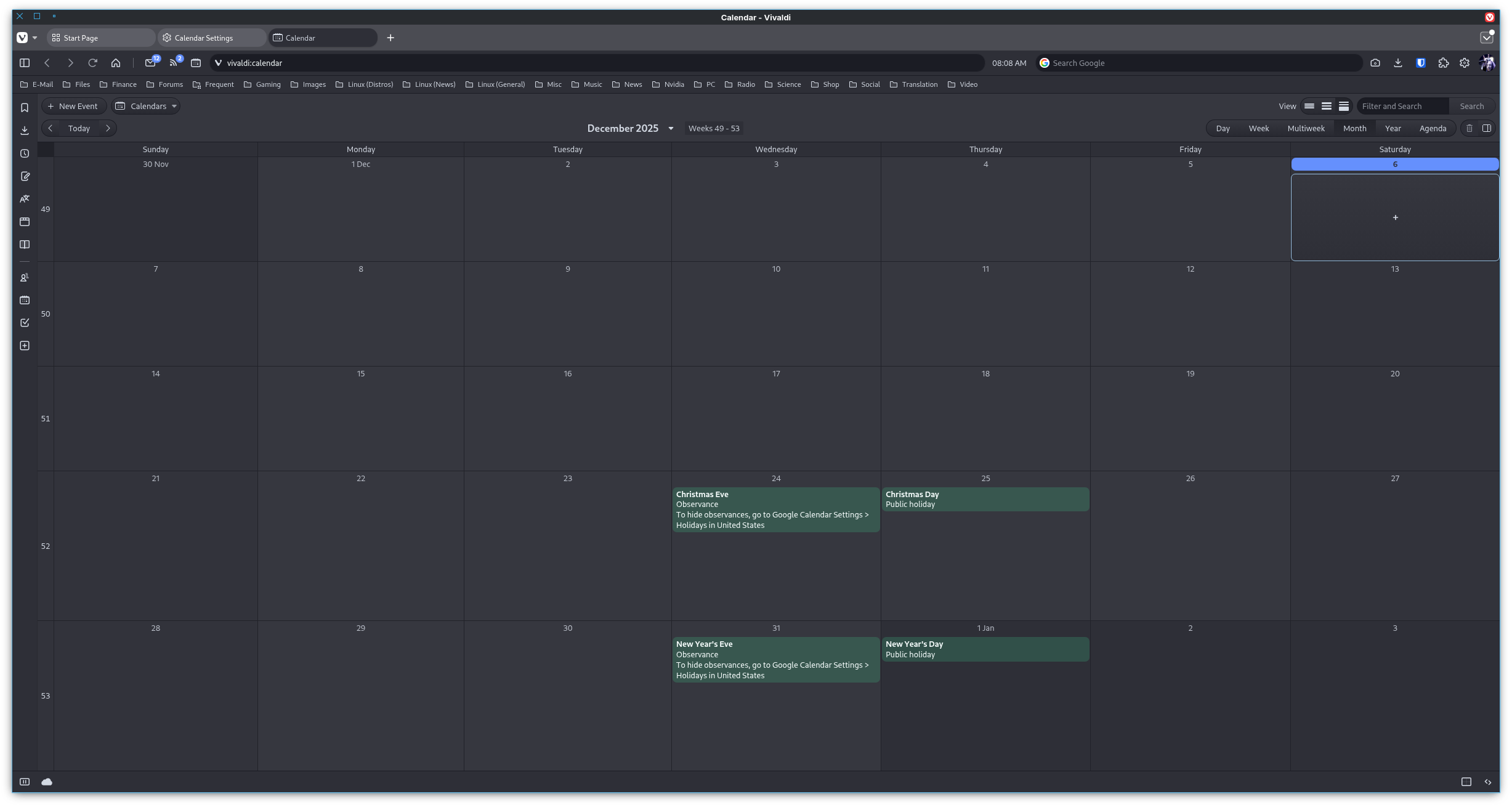
Task: Open the Calendars dropdown
Action: point(146,106)
